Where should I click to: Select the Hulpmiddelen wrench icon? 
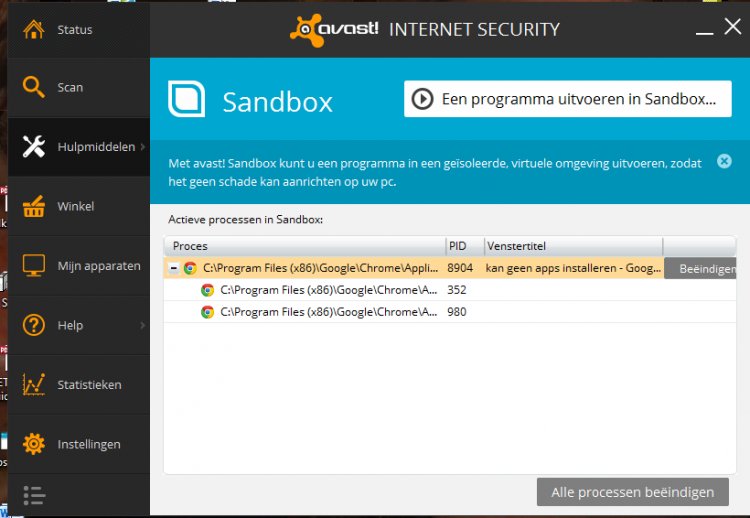point(33,146)
